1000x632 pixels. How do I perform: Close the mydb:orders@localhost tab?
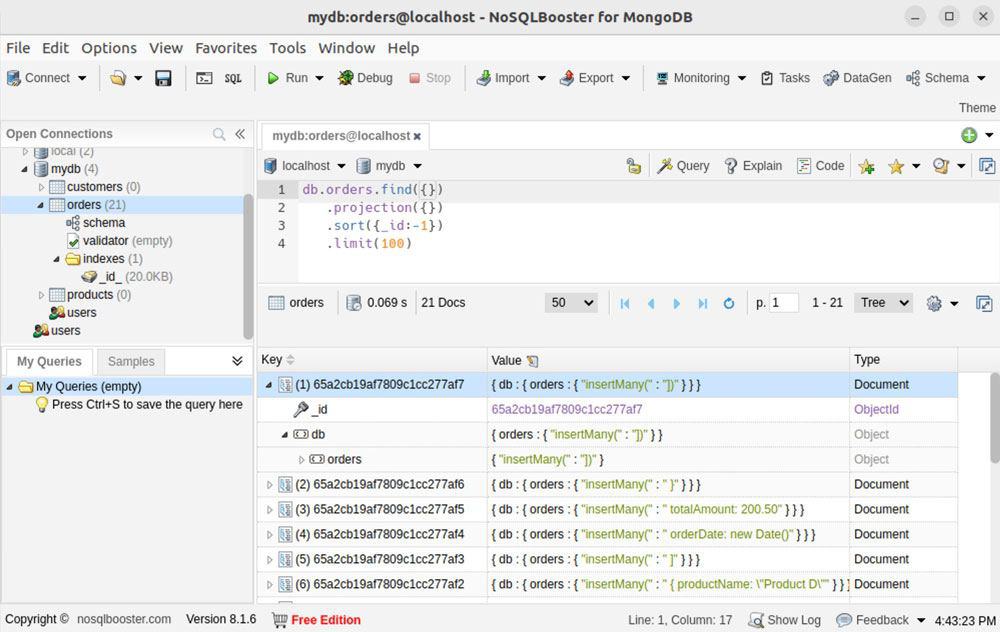pyautogui.click(x=417, y=136)
